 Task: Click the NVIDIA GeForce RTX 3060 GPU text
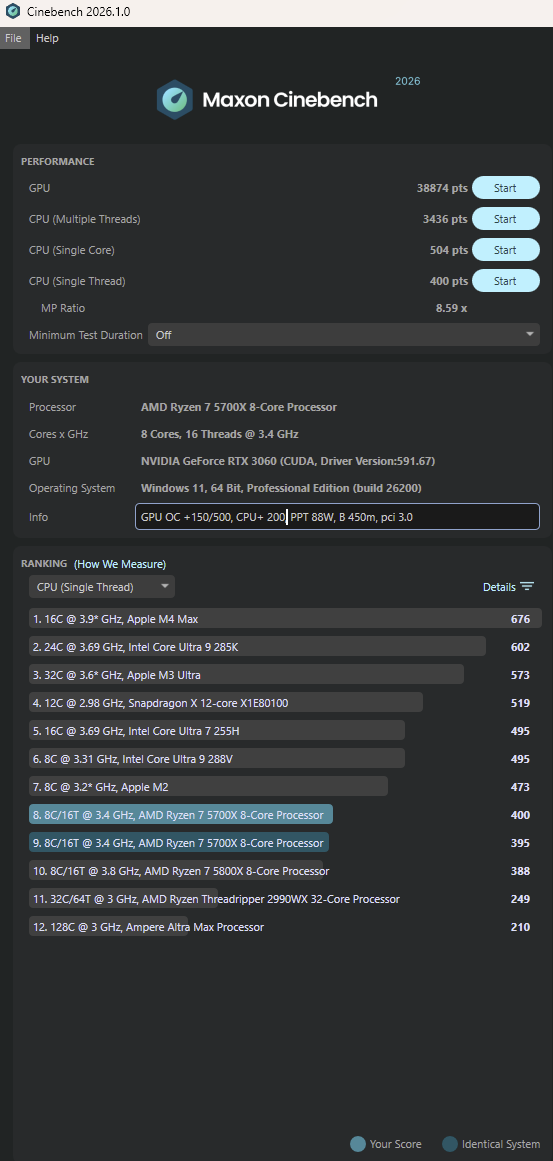[288, 461]
